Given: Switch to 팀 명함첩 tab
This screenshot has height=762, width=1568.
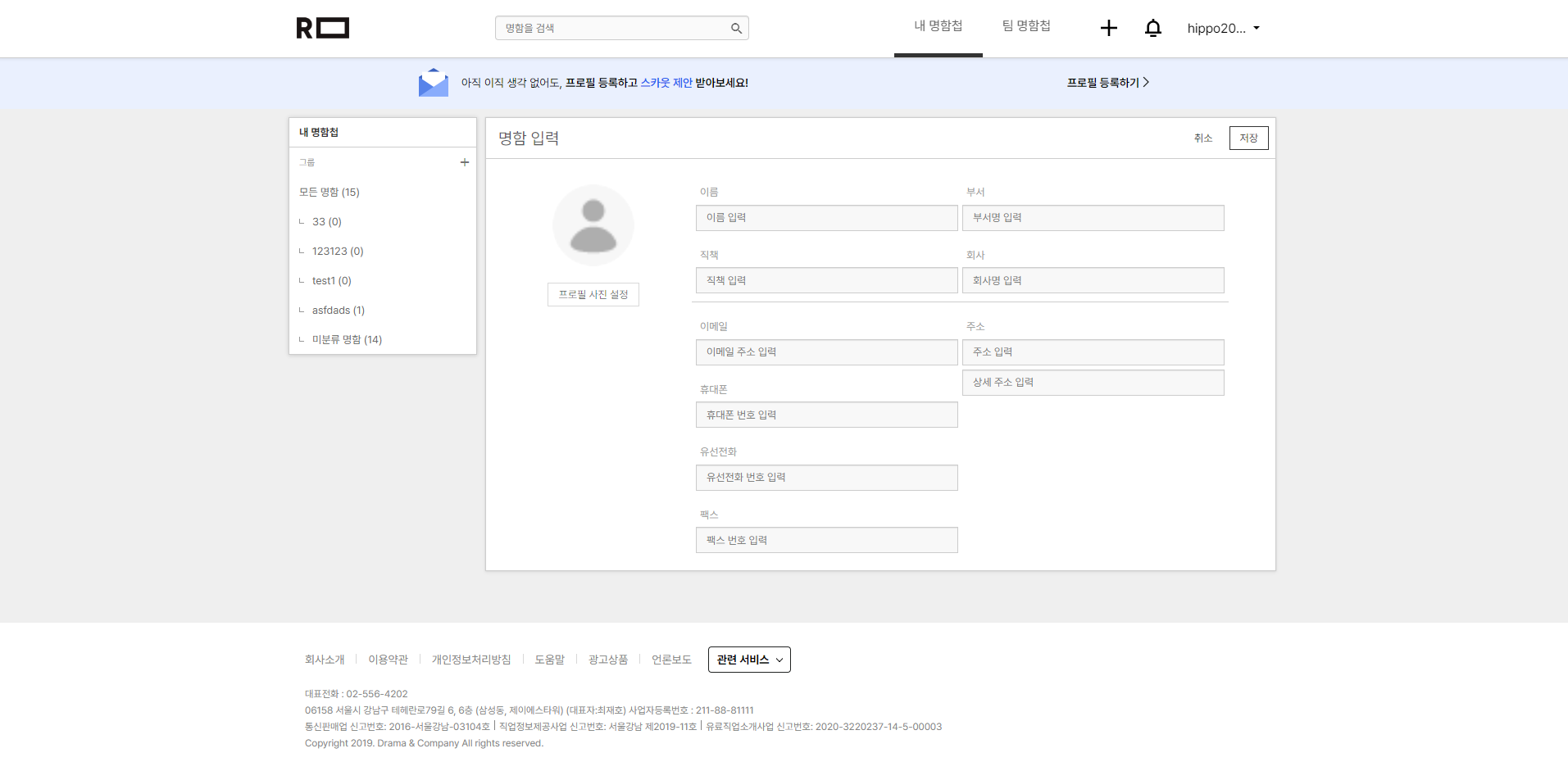Looking at the screenshot, I should (1026, 26).
